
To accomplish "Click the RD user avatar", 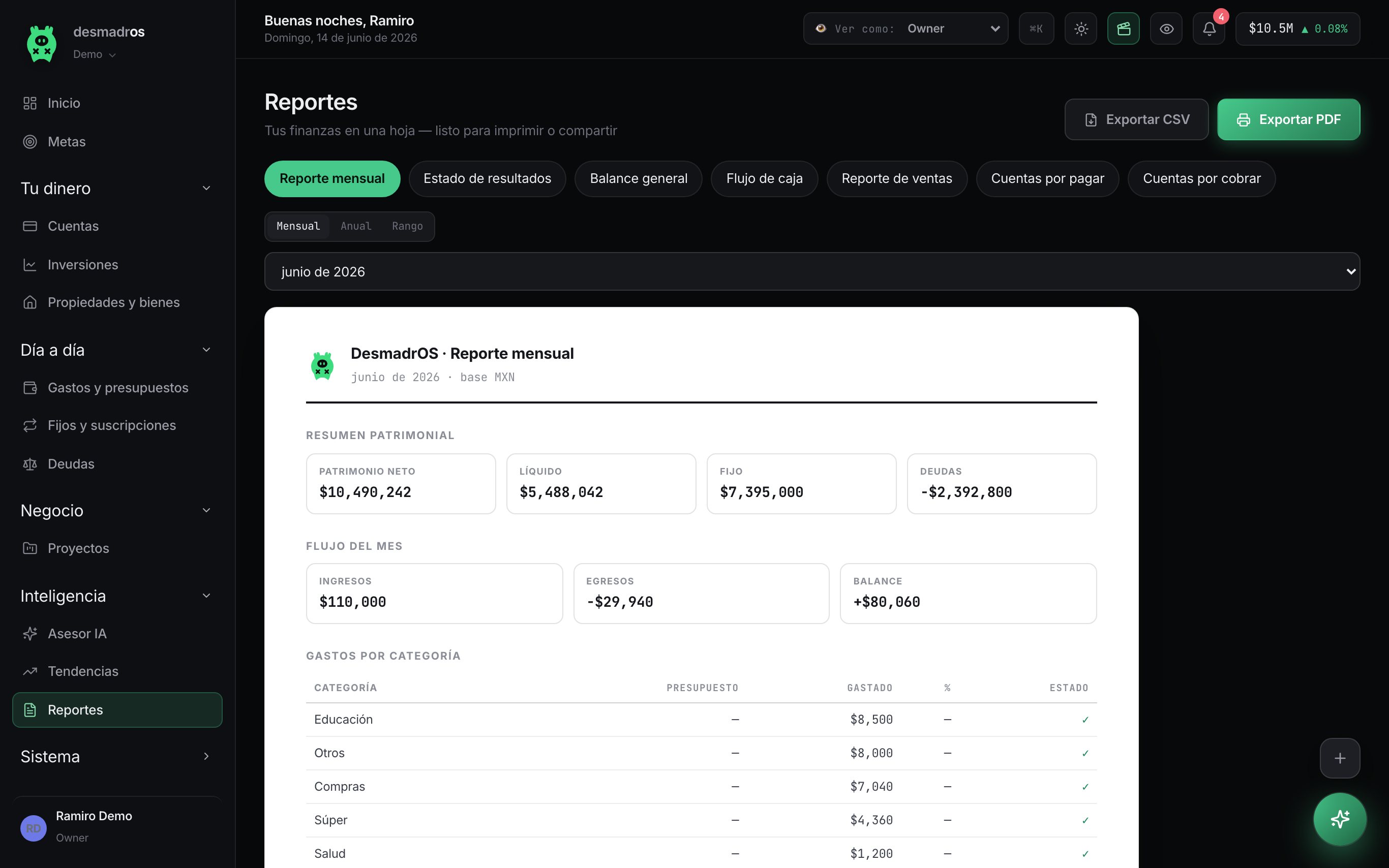I will (34, 828).
